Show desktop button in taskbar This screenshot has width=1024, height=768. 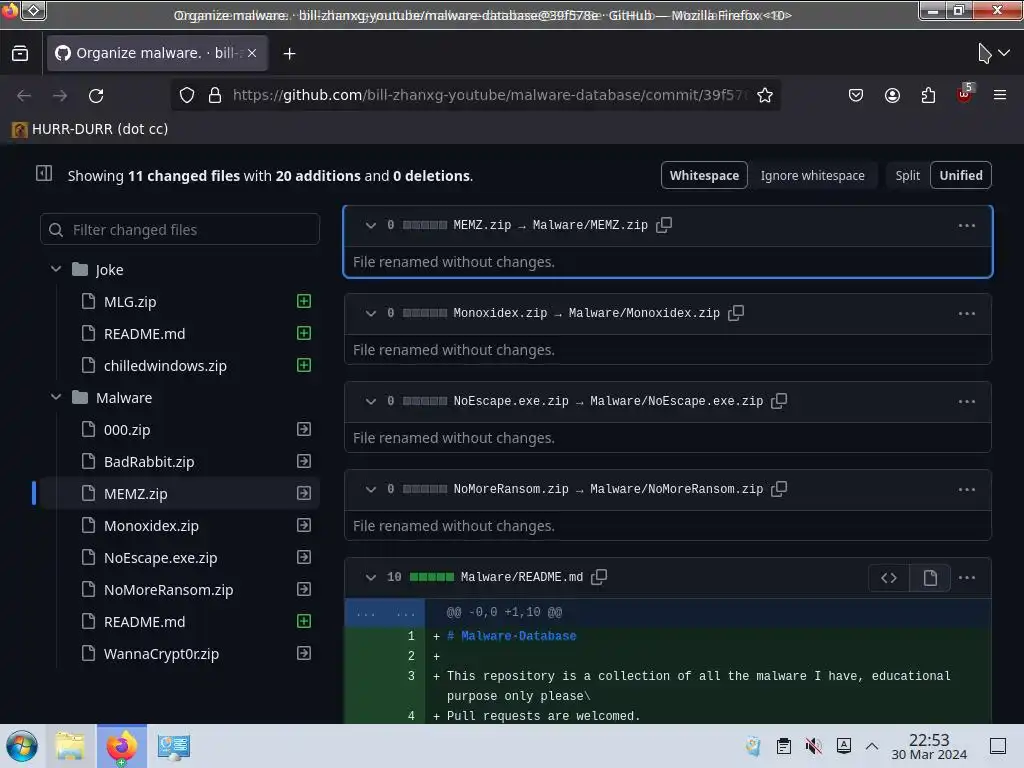click(x=998, y=746)
